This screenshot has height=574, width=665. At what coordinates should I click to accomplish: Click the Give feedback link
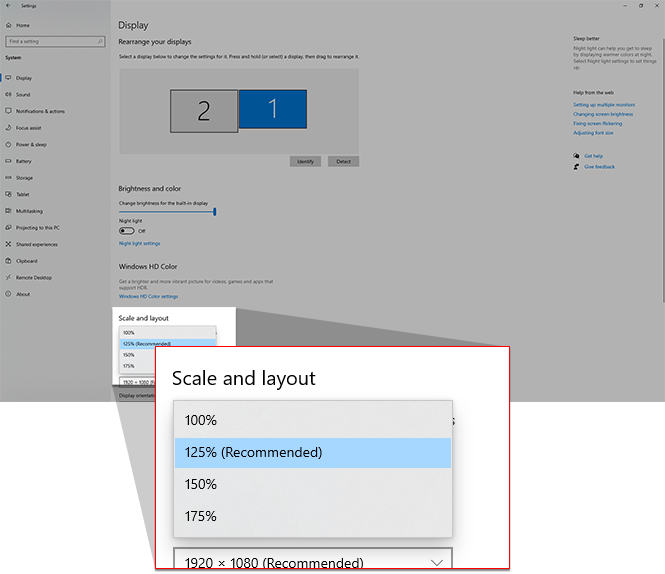pos(599,167)
